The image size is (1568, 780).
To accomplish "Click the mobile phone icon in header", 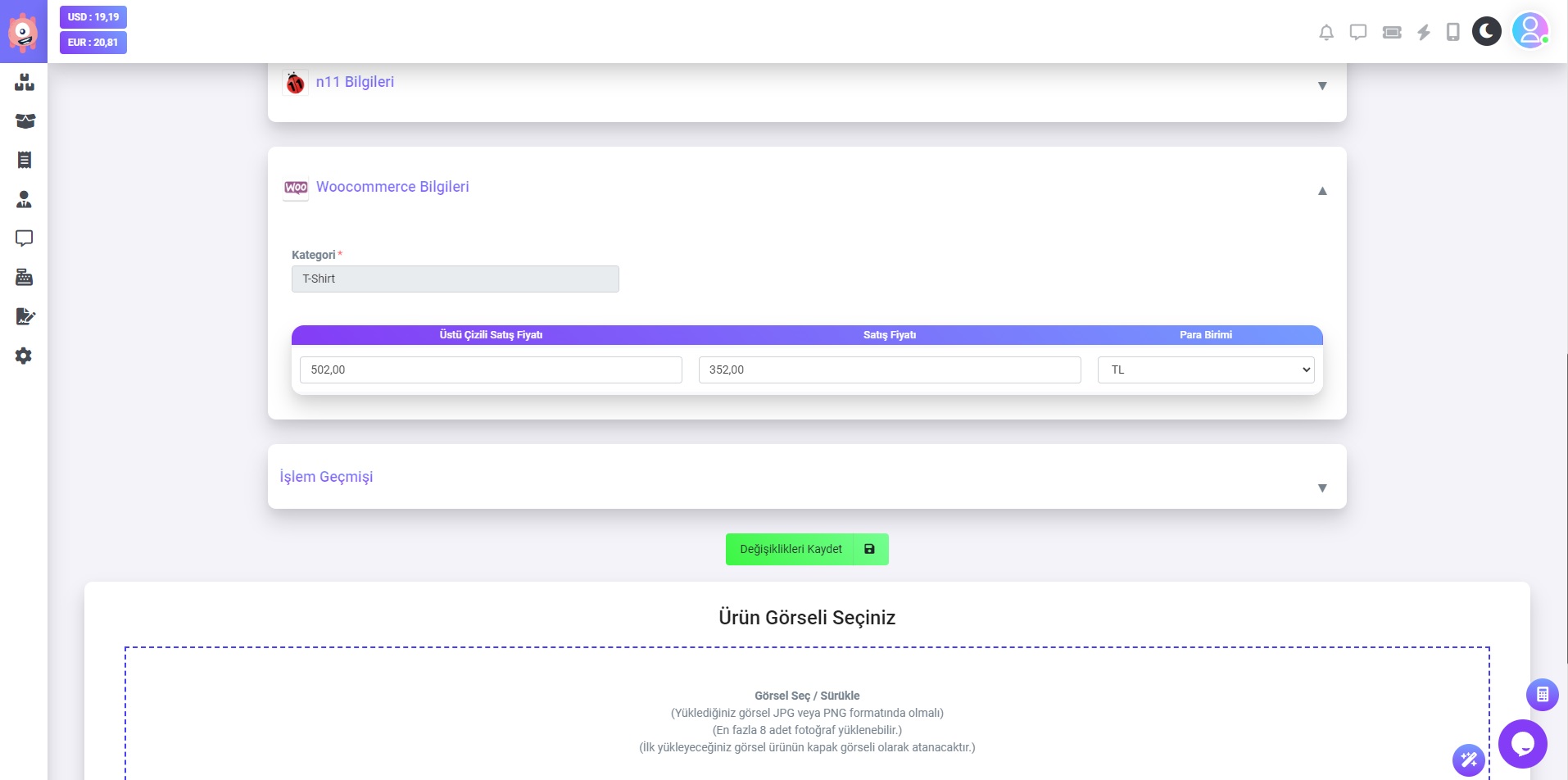I will [1452, 33].
